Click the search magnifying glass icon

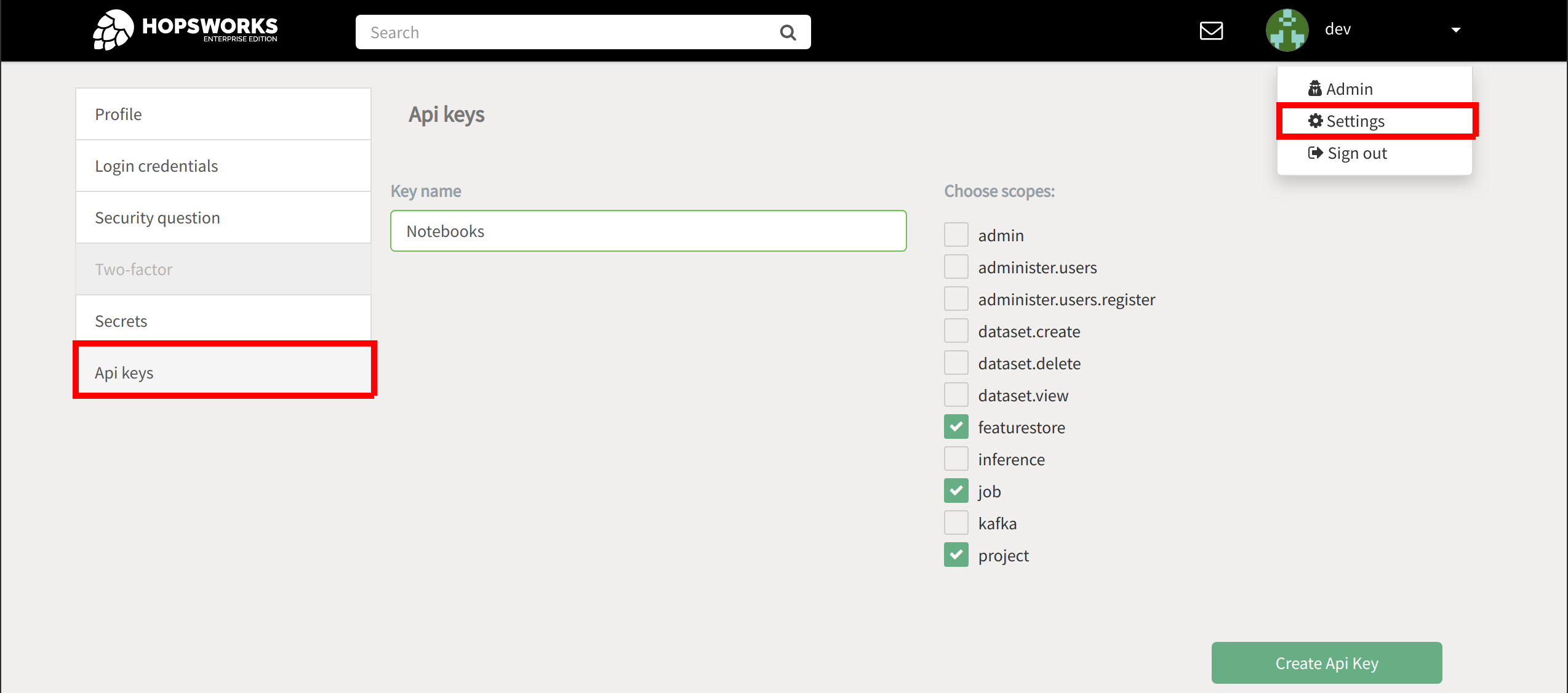[x=789, y=31]
